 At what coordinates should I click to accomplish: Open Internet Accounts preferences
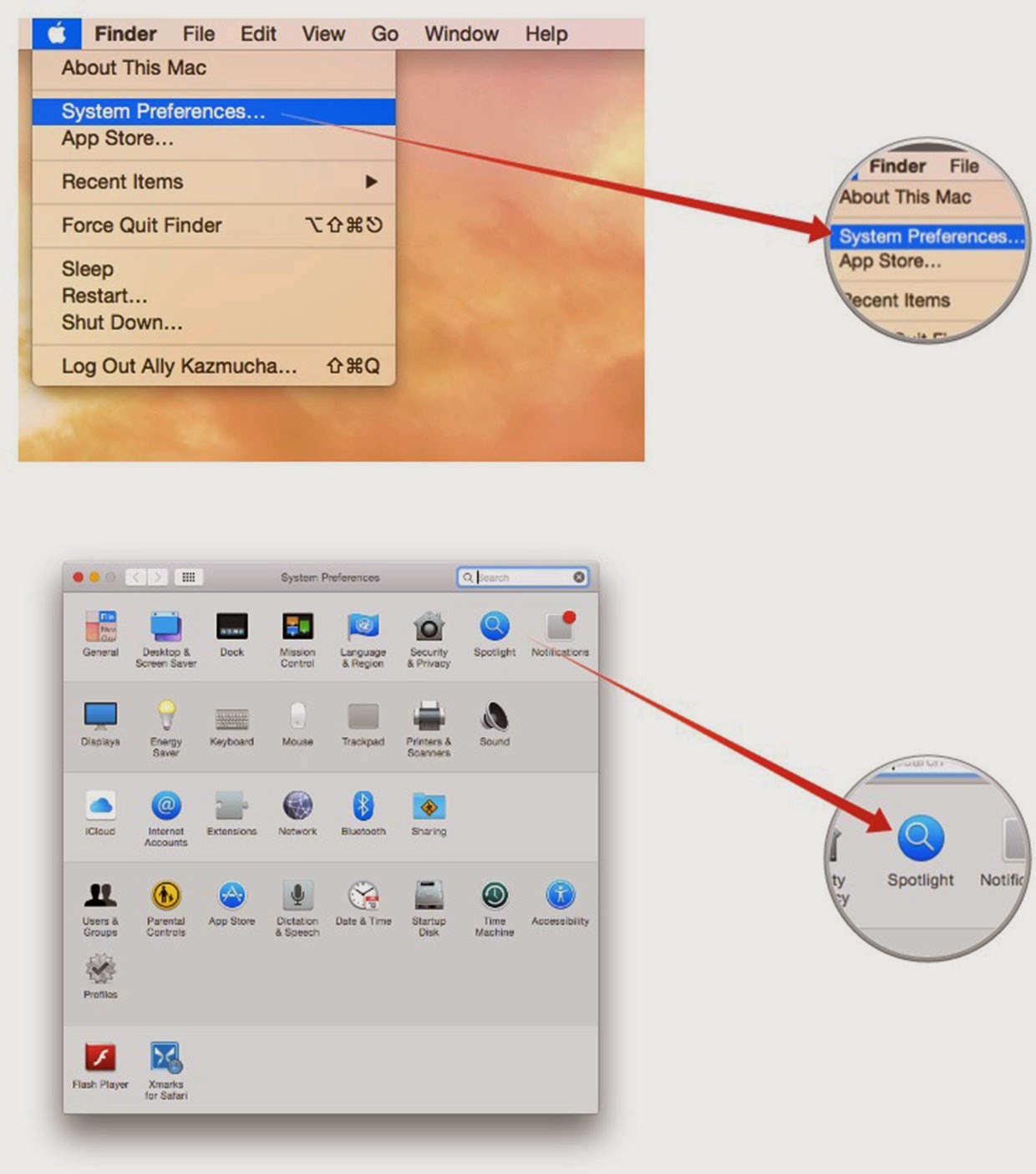[x=165, y=819]
